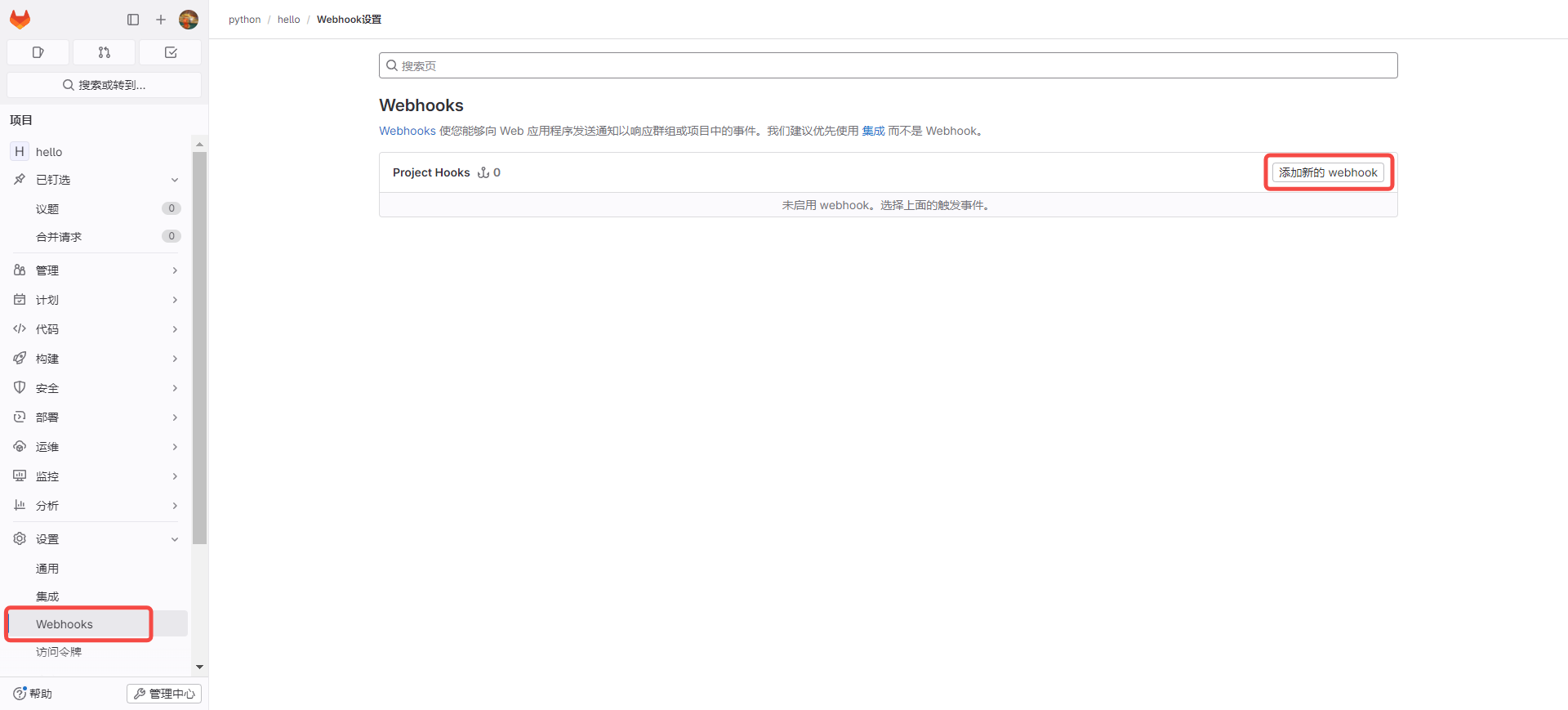Click the 构建 rocket icon
This screenshot has height=710, width=1568.
click(x=20, y=358)
